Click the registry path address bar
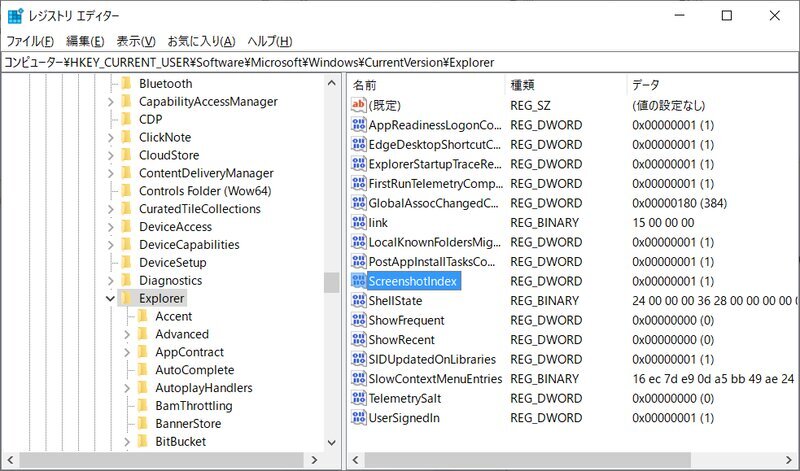Screen dimensions: 800x471 (400, 62)
